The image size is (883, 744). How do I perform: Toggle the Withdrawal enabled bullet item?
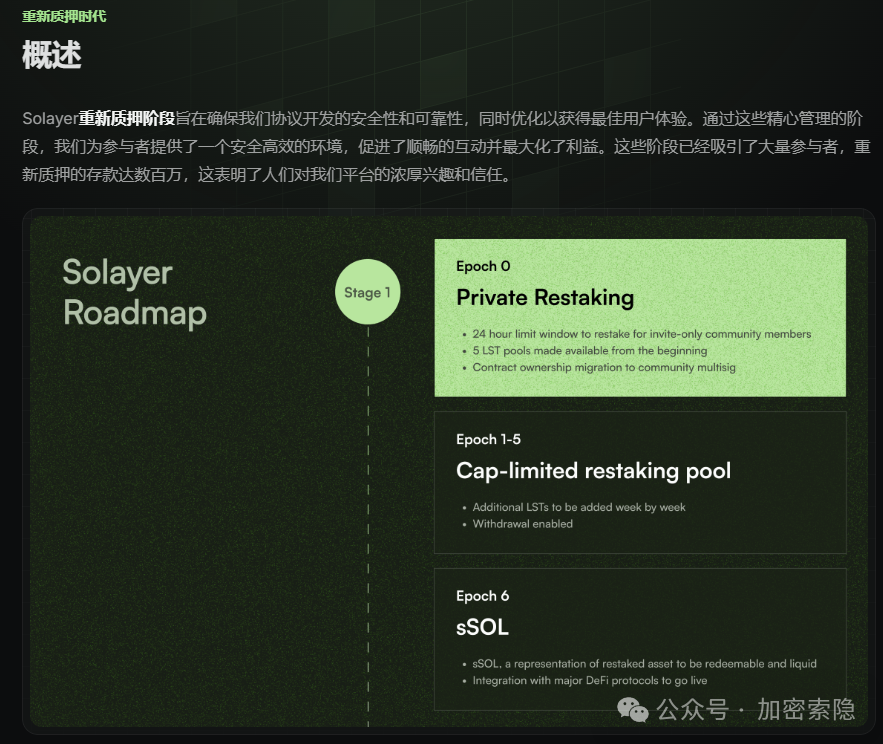tap(524, 524)
